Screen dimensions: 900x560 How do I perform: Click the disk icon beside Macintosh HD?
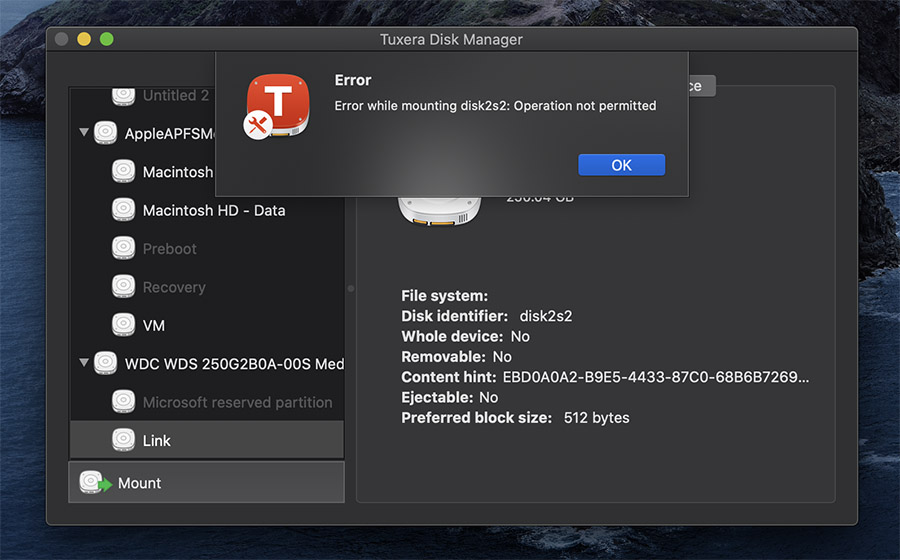[x=123, y=172]
